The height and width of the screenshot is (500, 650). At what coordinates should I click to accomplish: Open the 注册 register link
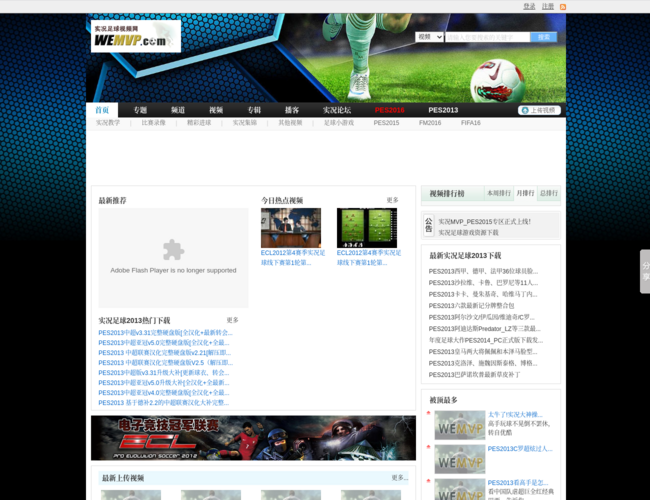point(547,6)
